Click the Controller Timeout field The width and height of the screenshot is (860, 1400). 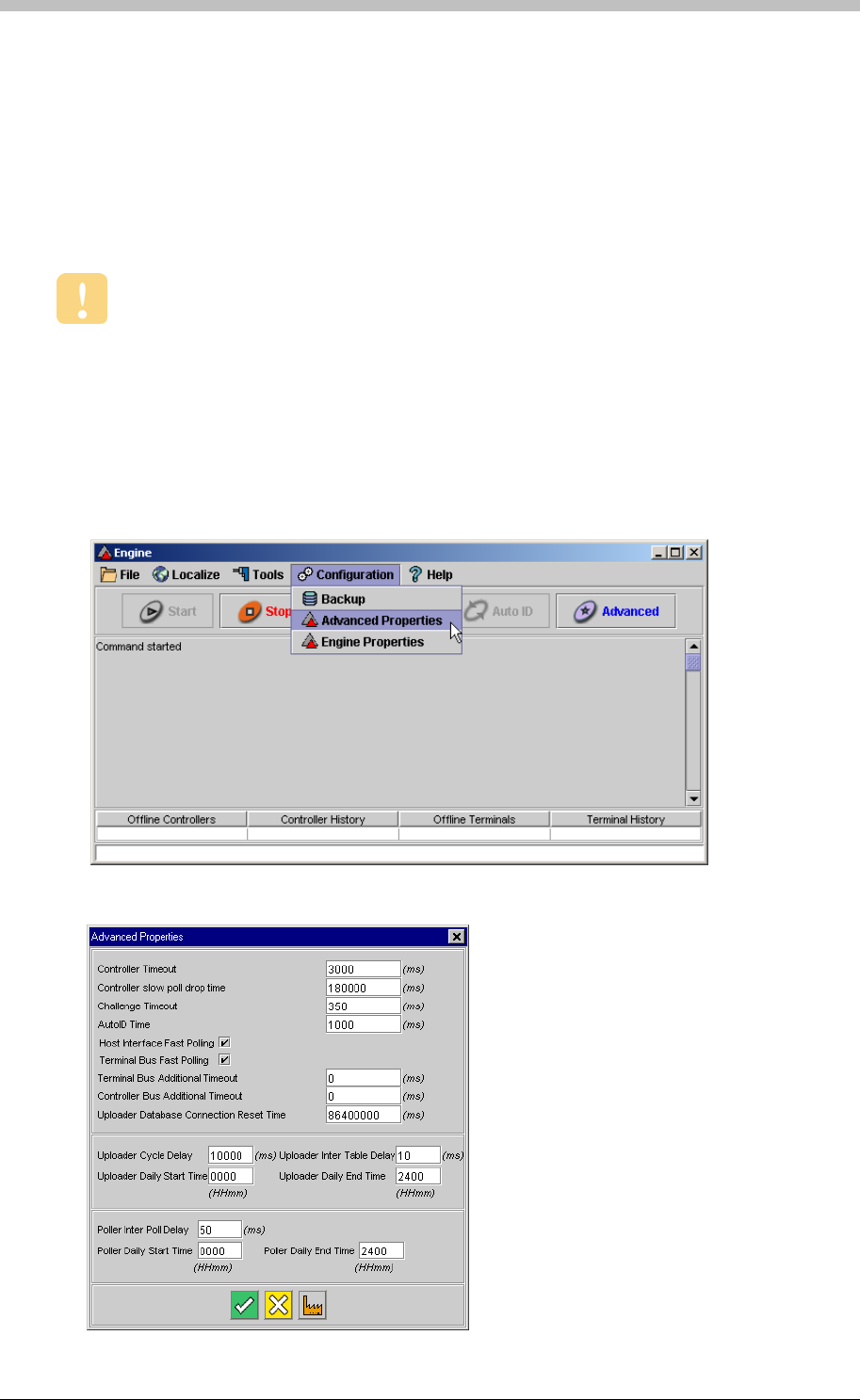[x=364, y=969]
